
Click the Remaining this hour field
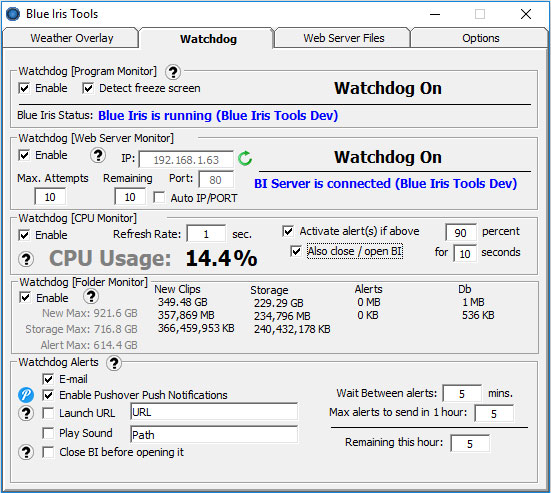coord(470,443)
